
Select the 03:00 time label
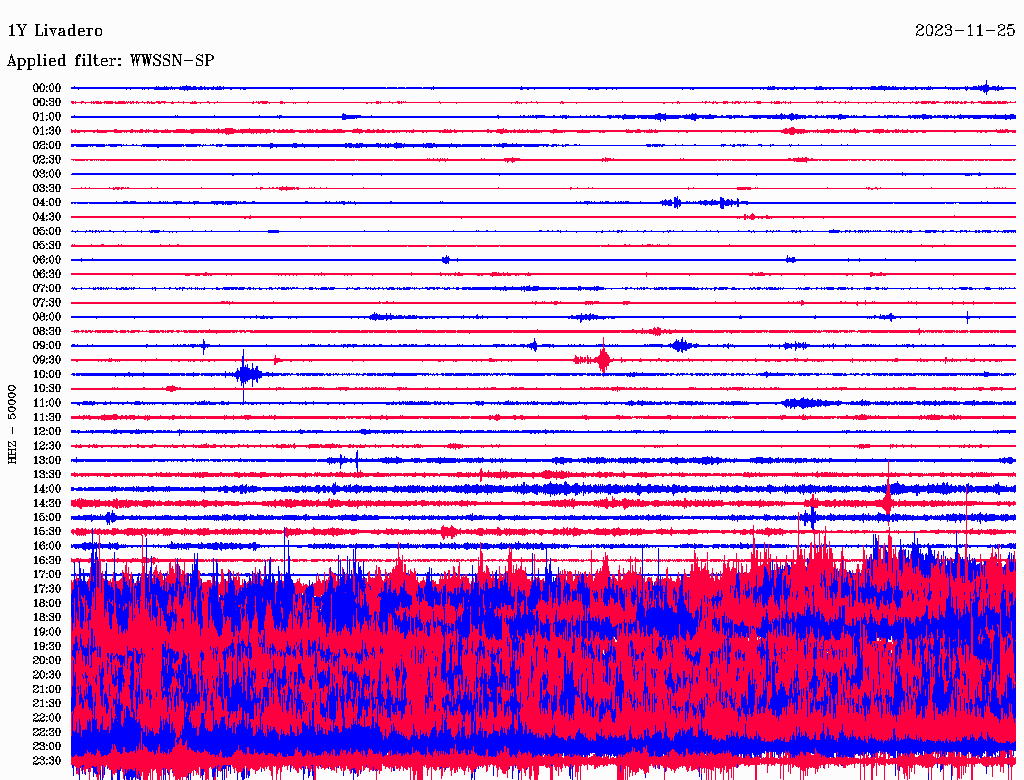point(46,174)
